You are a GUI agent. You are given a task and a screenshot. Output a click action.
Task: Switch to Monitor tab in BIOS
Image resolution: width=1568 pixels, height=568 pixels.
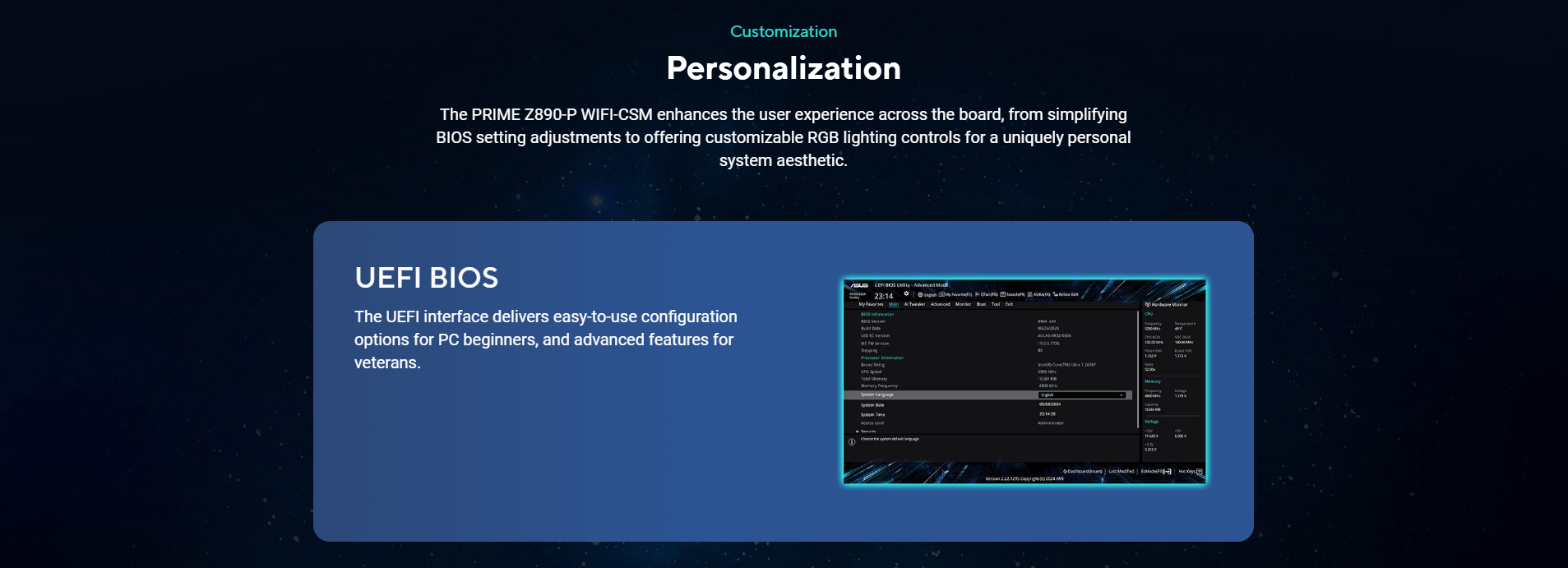pos(963,304)
